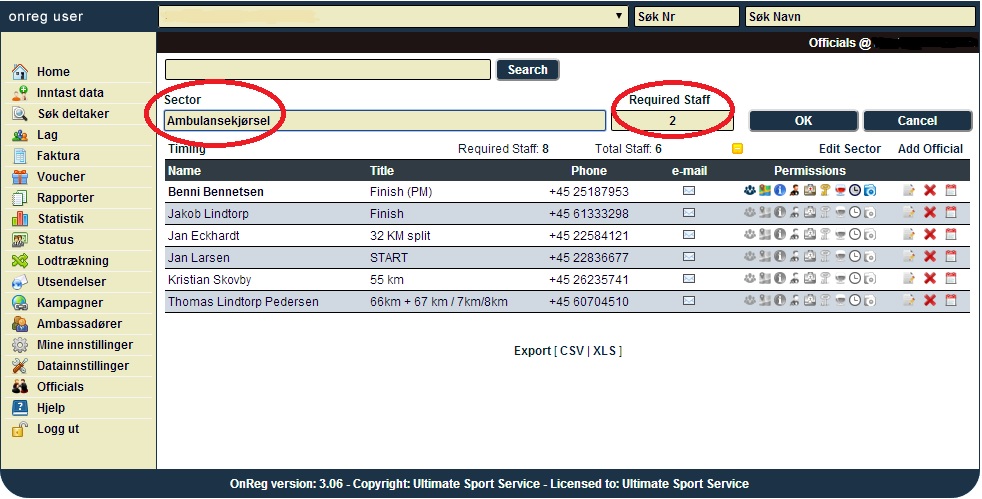Toggle Benni Bennetsen's info permission icon
Viewport: 982px width, 499px height.
[x=780, y=190]
